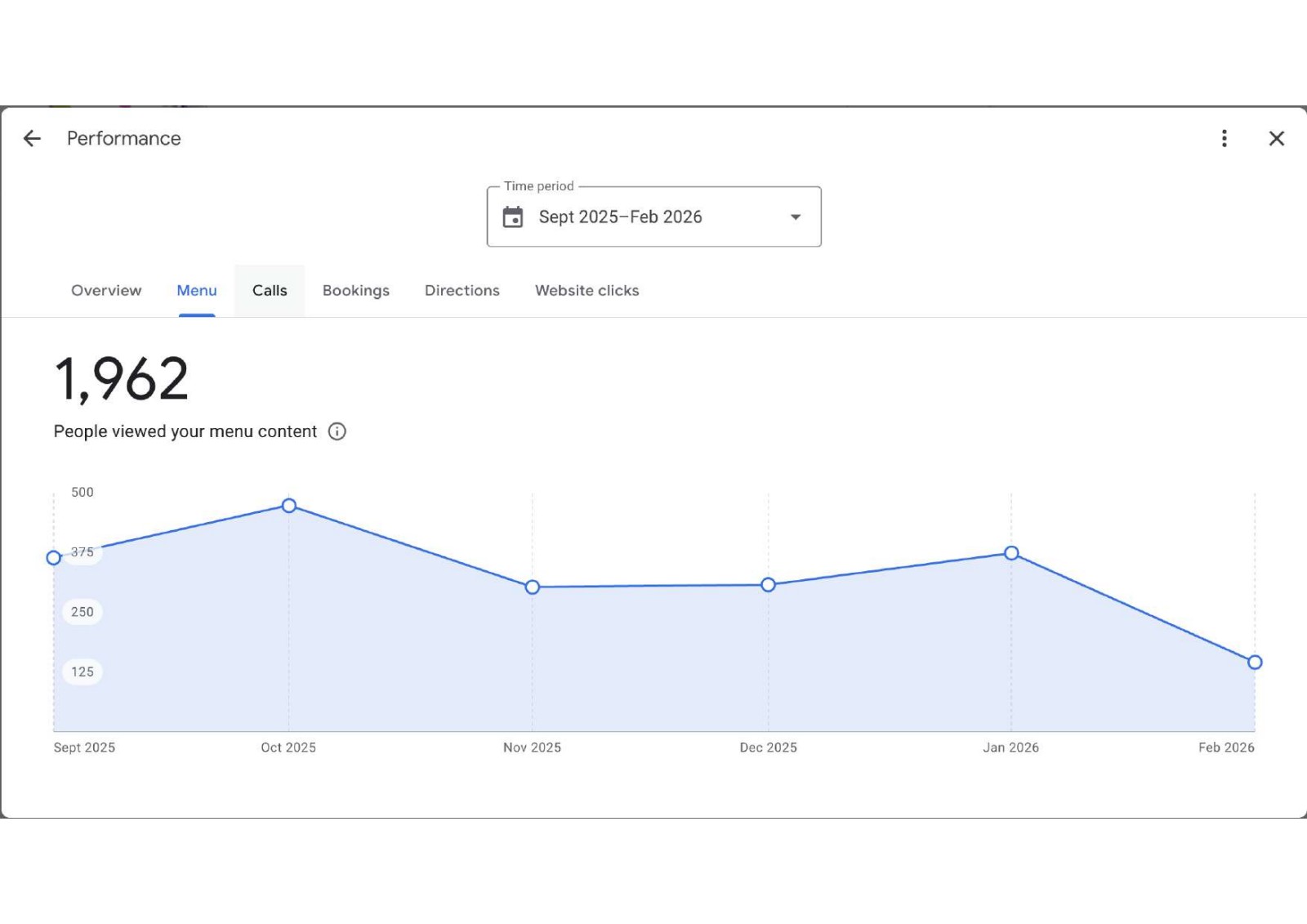
Task: Select the Oct 2025 peak data point
Action: click(x=289, y=506)
